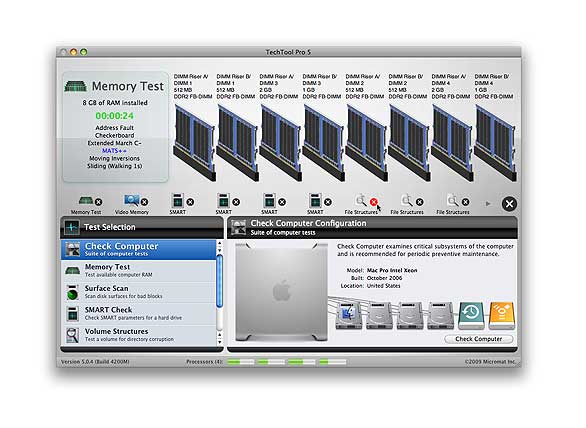Minimize the window with the yellow button
The height and width of the screenshot is (428, 586).
point(74,52)
